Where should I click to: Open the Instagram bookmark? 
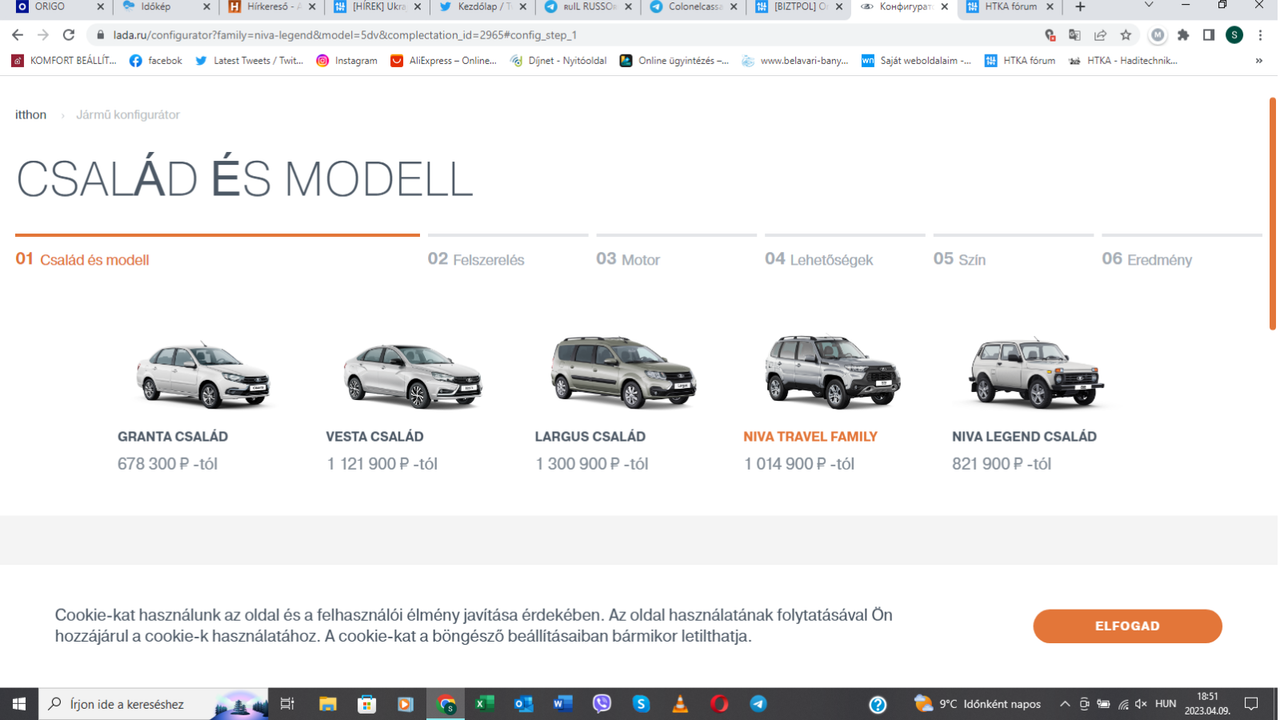tap(347, 60)
